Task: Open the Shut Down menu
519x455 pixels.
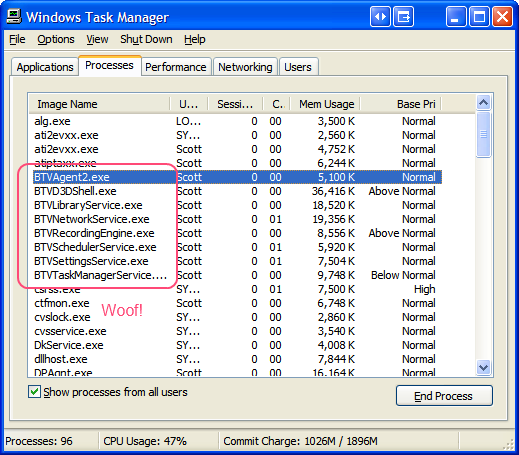Action: 146,39
